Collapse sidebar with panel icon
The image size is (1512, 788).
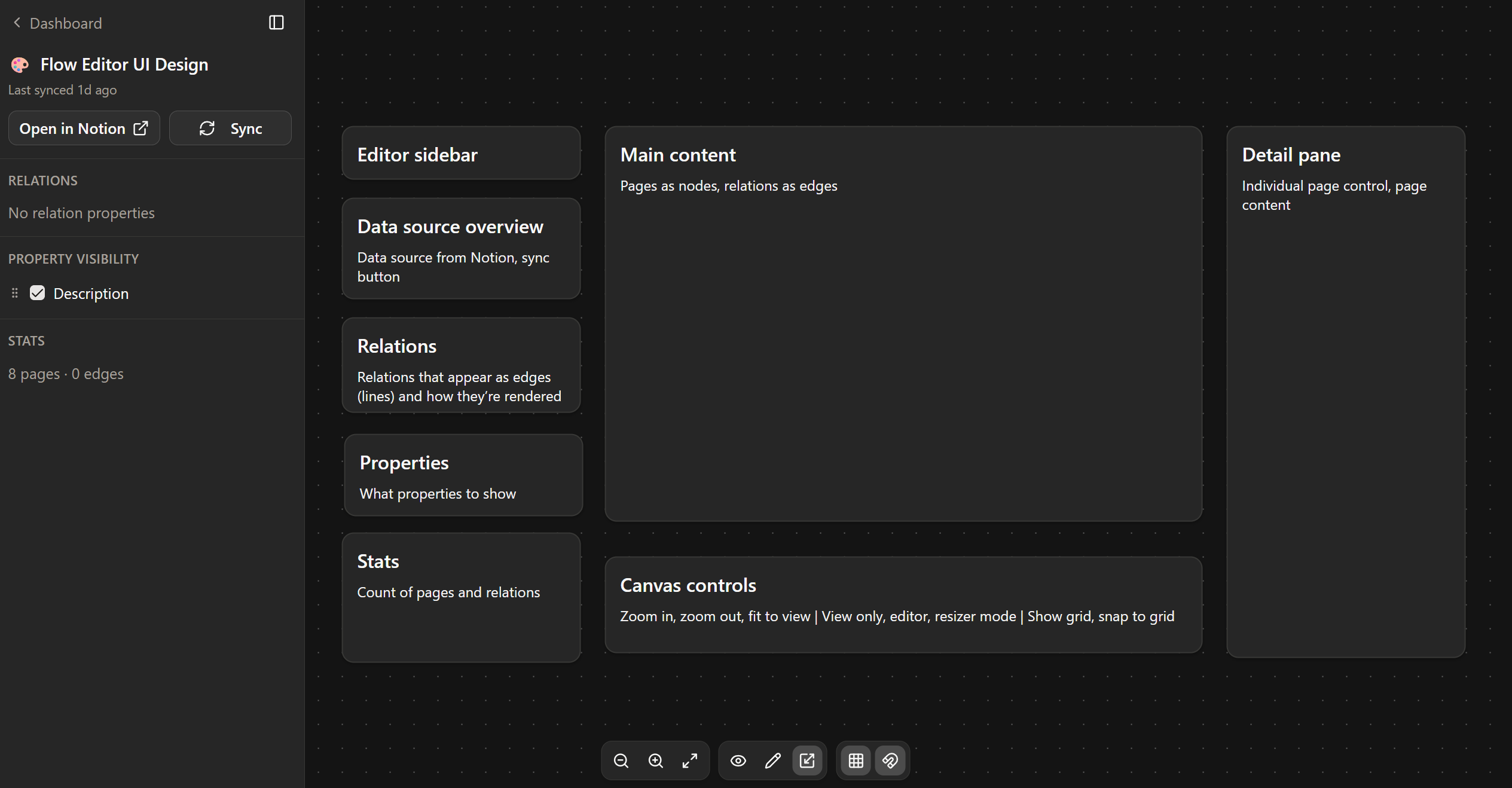coord(276,23)
